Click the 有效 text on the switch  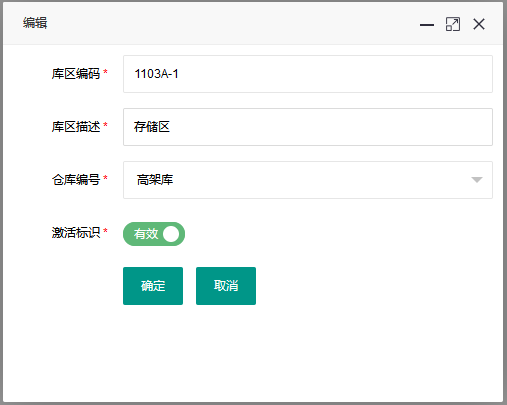click(146, 234)
